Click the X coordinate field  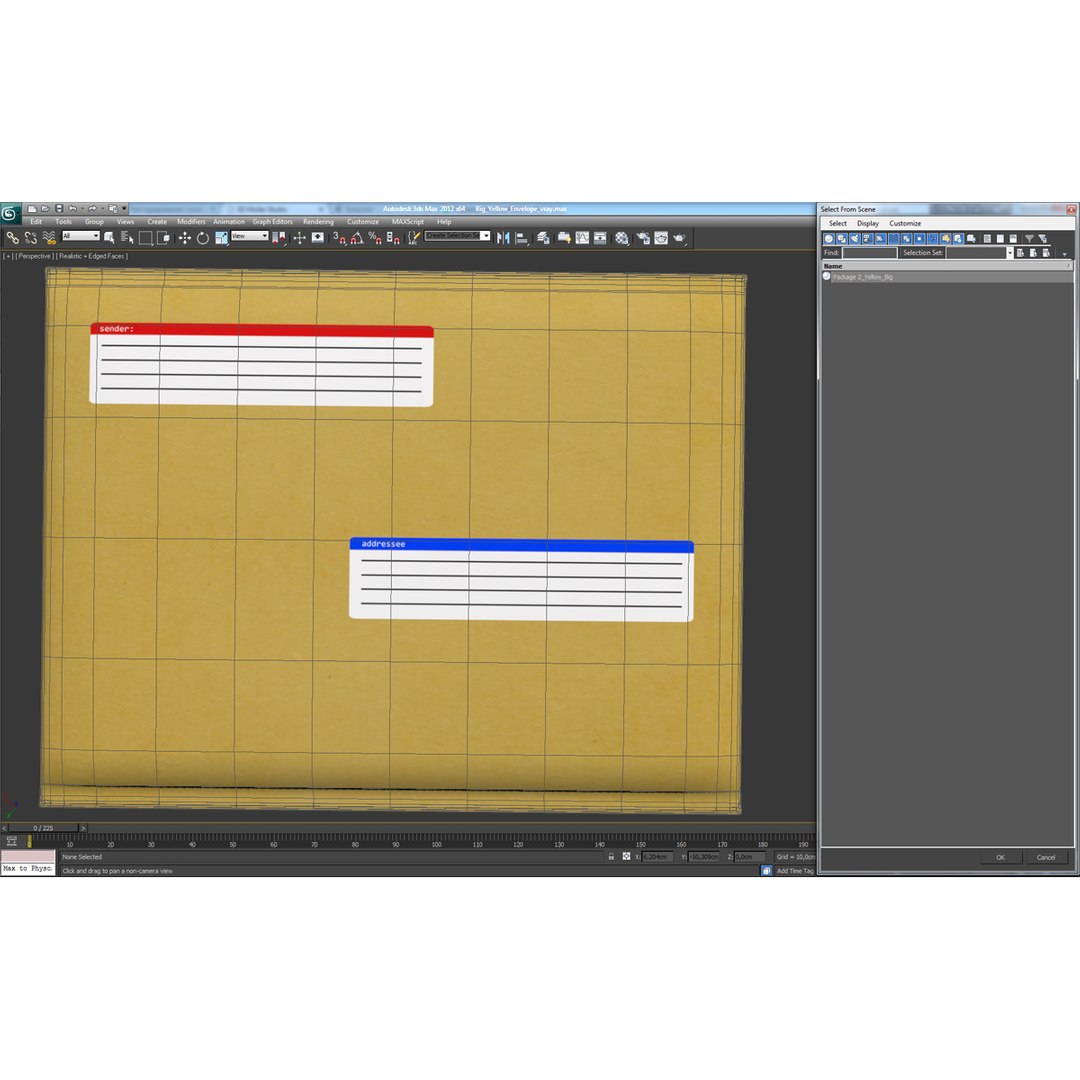pos(656,857)
